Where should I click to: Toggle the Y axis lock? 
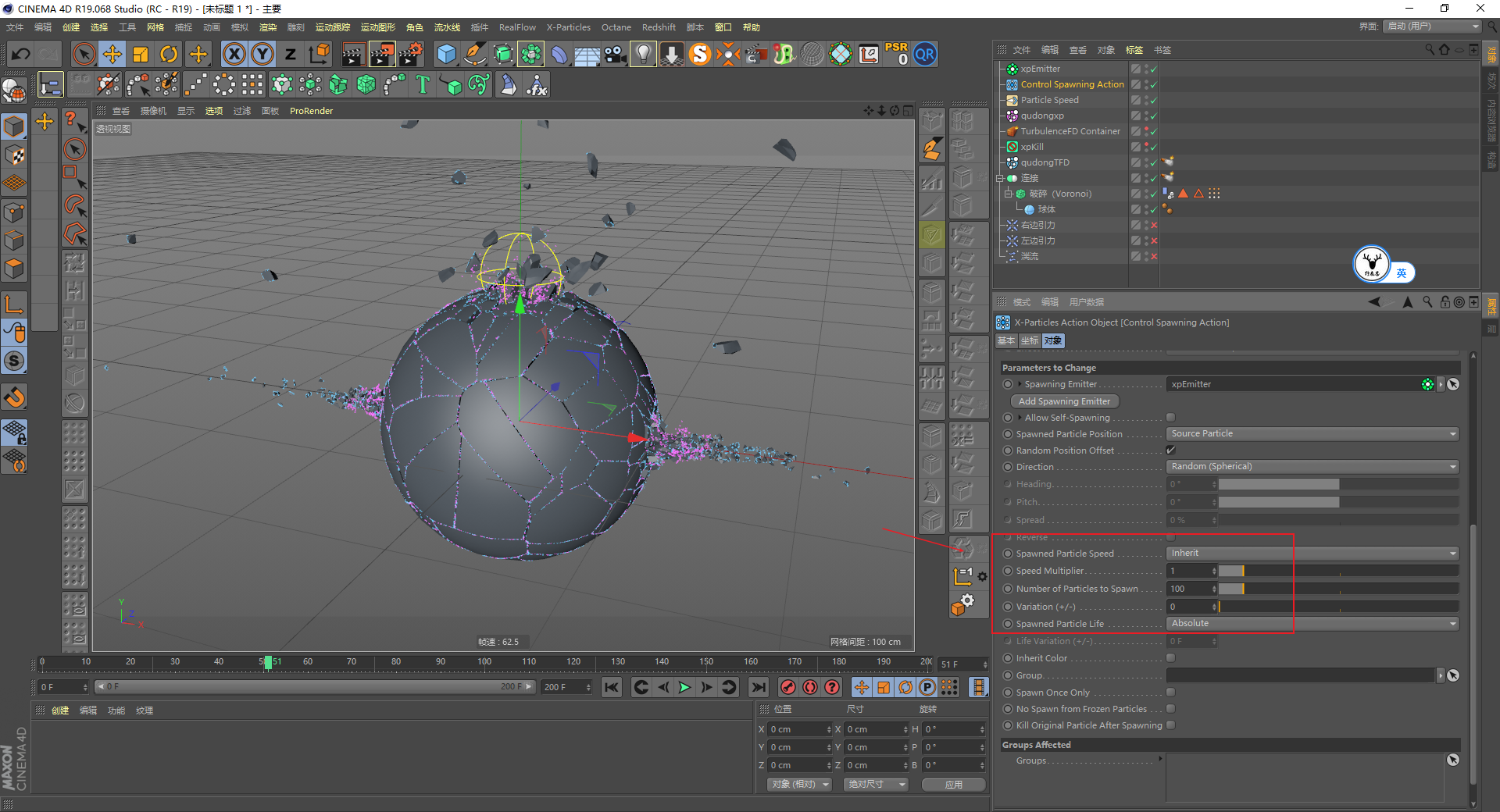click(x=262, y=54)
